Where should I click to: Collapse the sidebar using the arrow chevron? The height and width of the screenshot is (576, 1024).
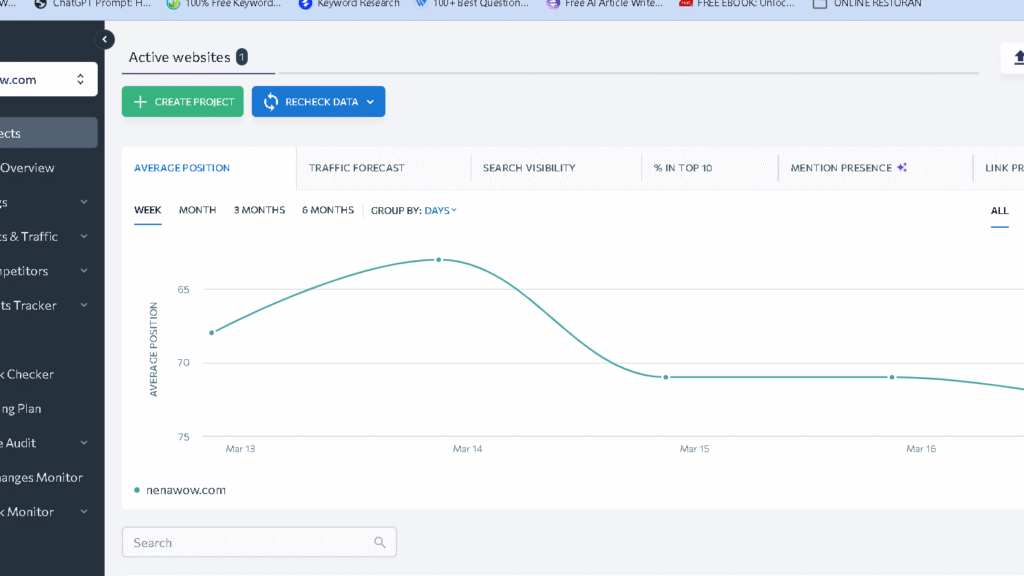(x=105, y=39)
